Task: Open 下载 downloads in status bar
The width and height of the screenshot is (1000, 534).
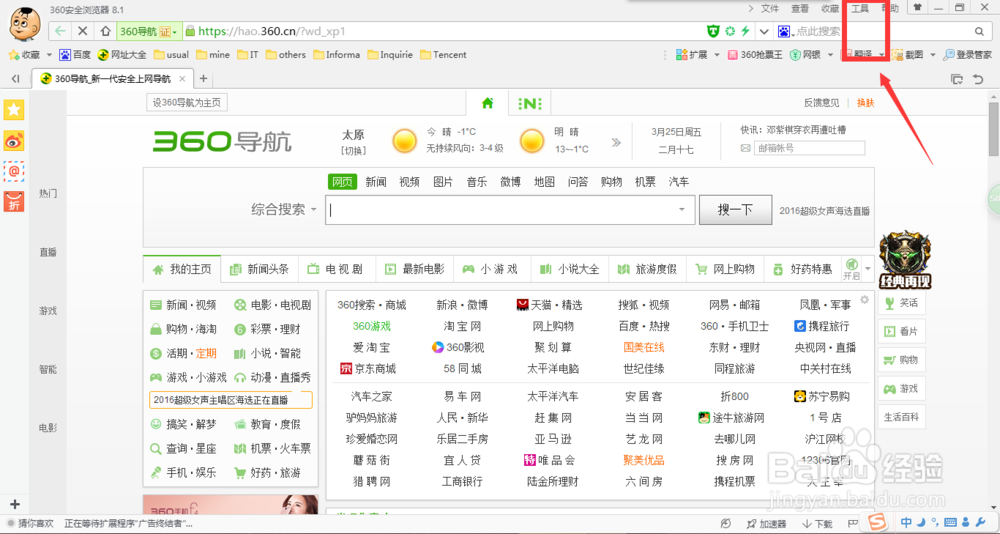Action: [x=817, y=524]
